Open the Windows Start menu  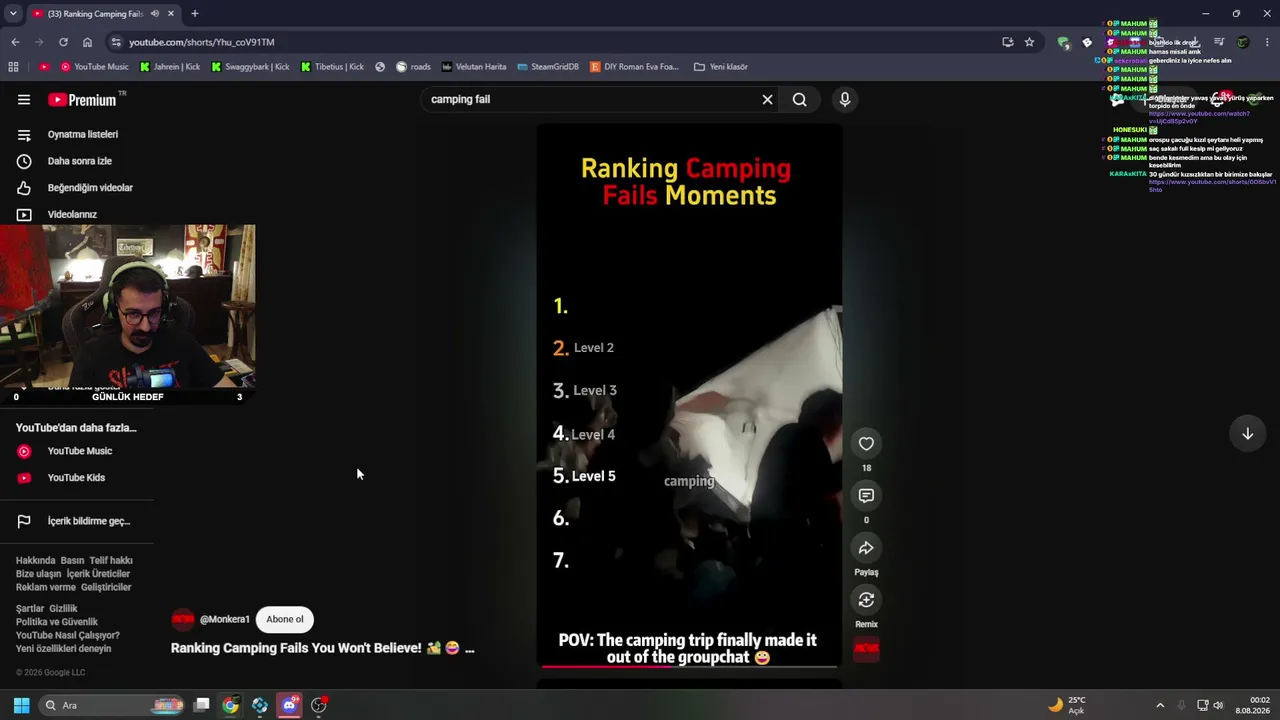[21, 705]
